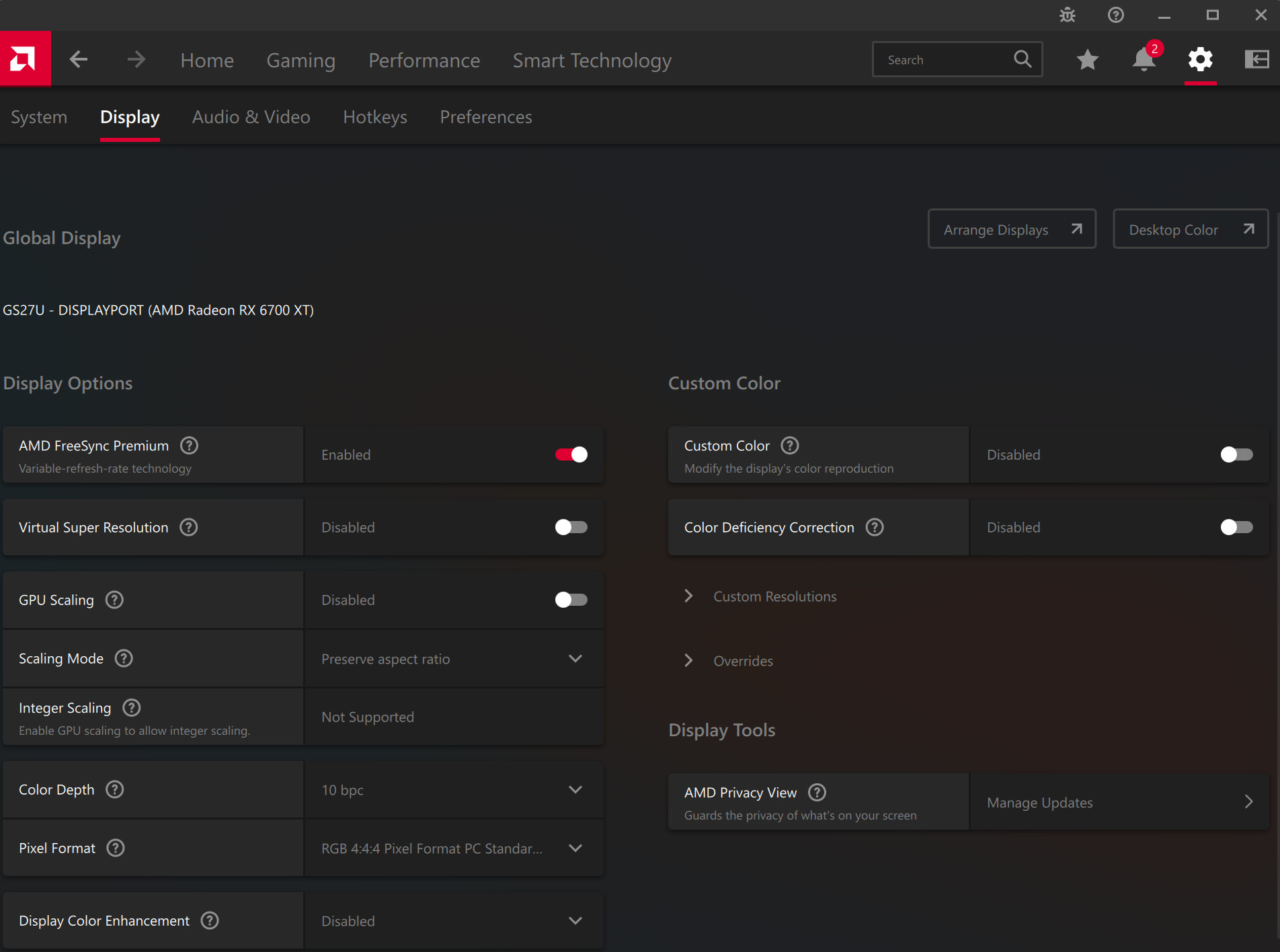The height and width of the screenshot is (952, 1280).
Task: Open favorites via the star icon
Action: [1087, 60]
